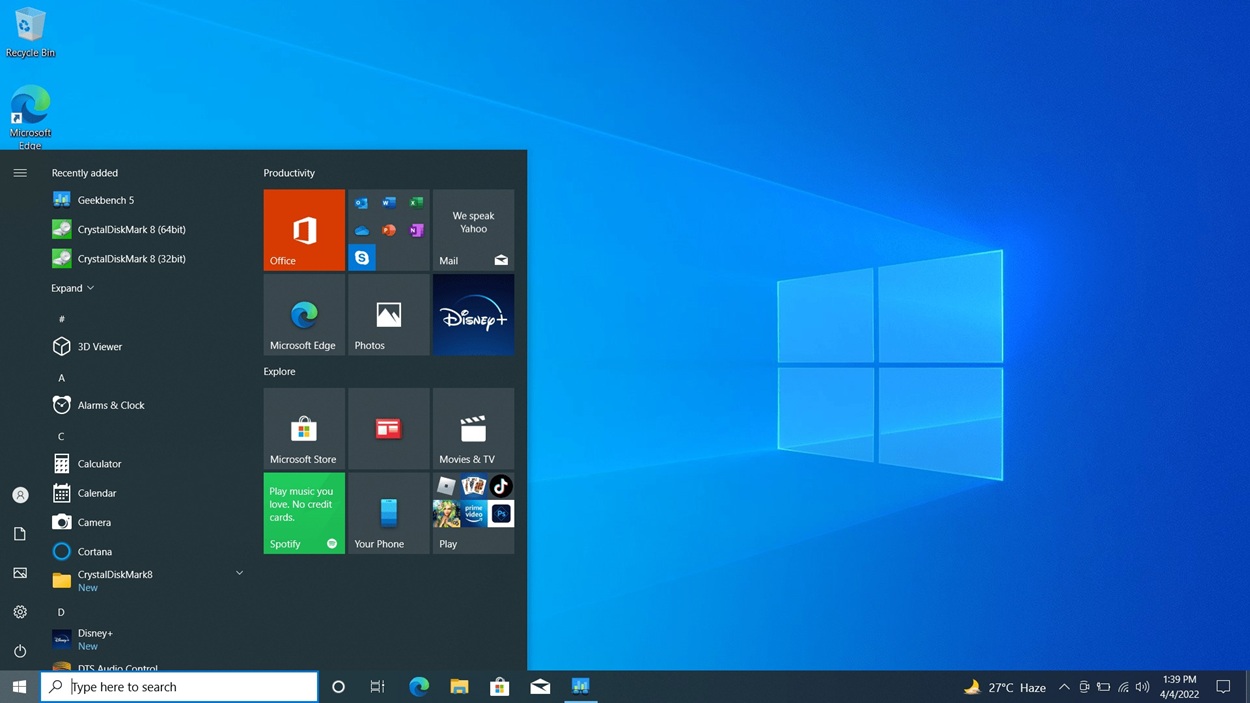Click the taskbar search box
The height and width of the screenshot is (703, 1250).
[180, 687]
